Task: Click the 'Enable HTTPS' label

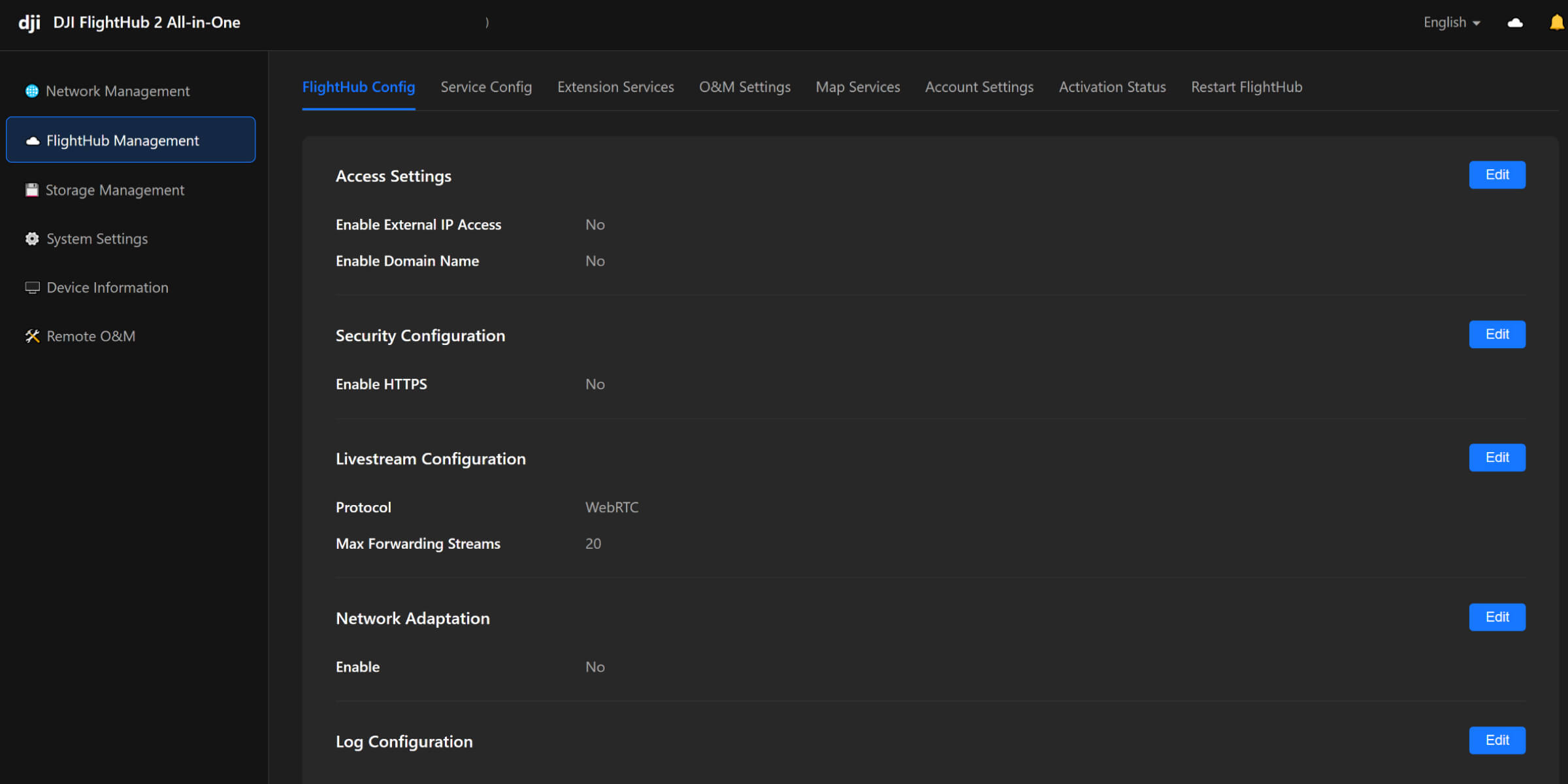Action: [x=381, y=384]
